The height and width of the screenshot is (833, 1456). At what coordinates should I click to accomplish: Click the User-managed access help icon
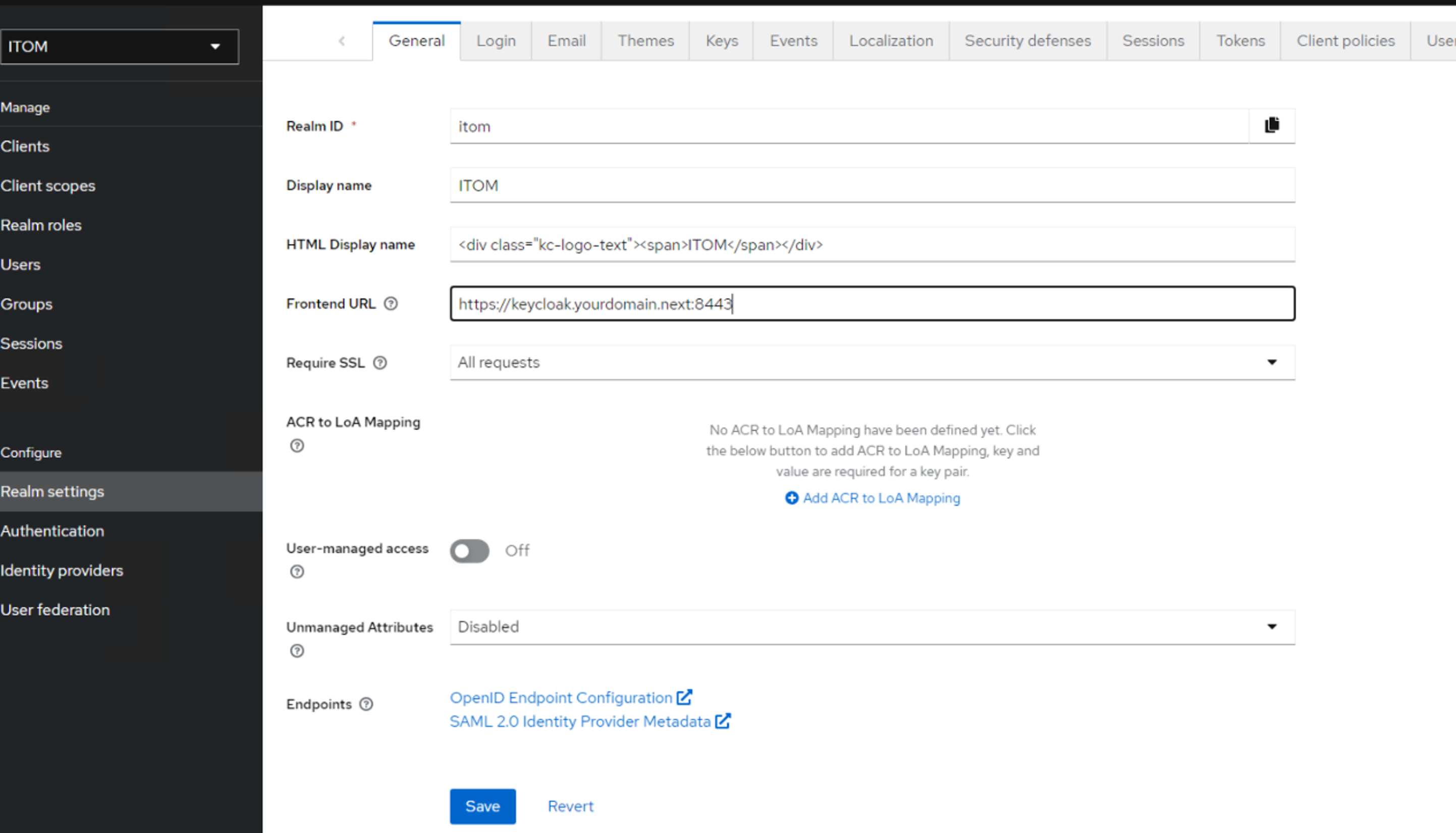coord(297,571)
